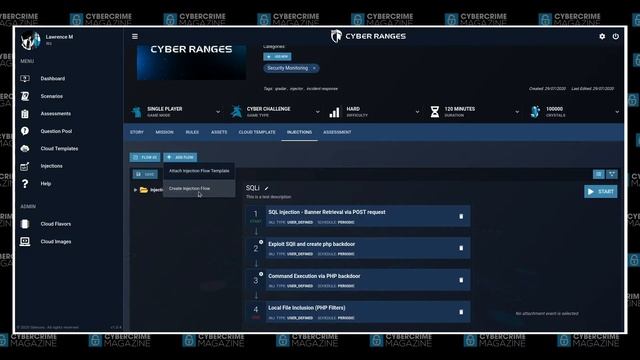Click the Add New category button

pos(277,56)
